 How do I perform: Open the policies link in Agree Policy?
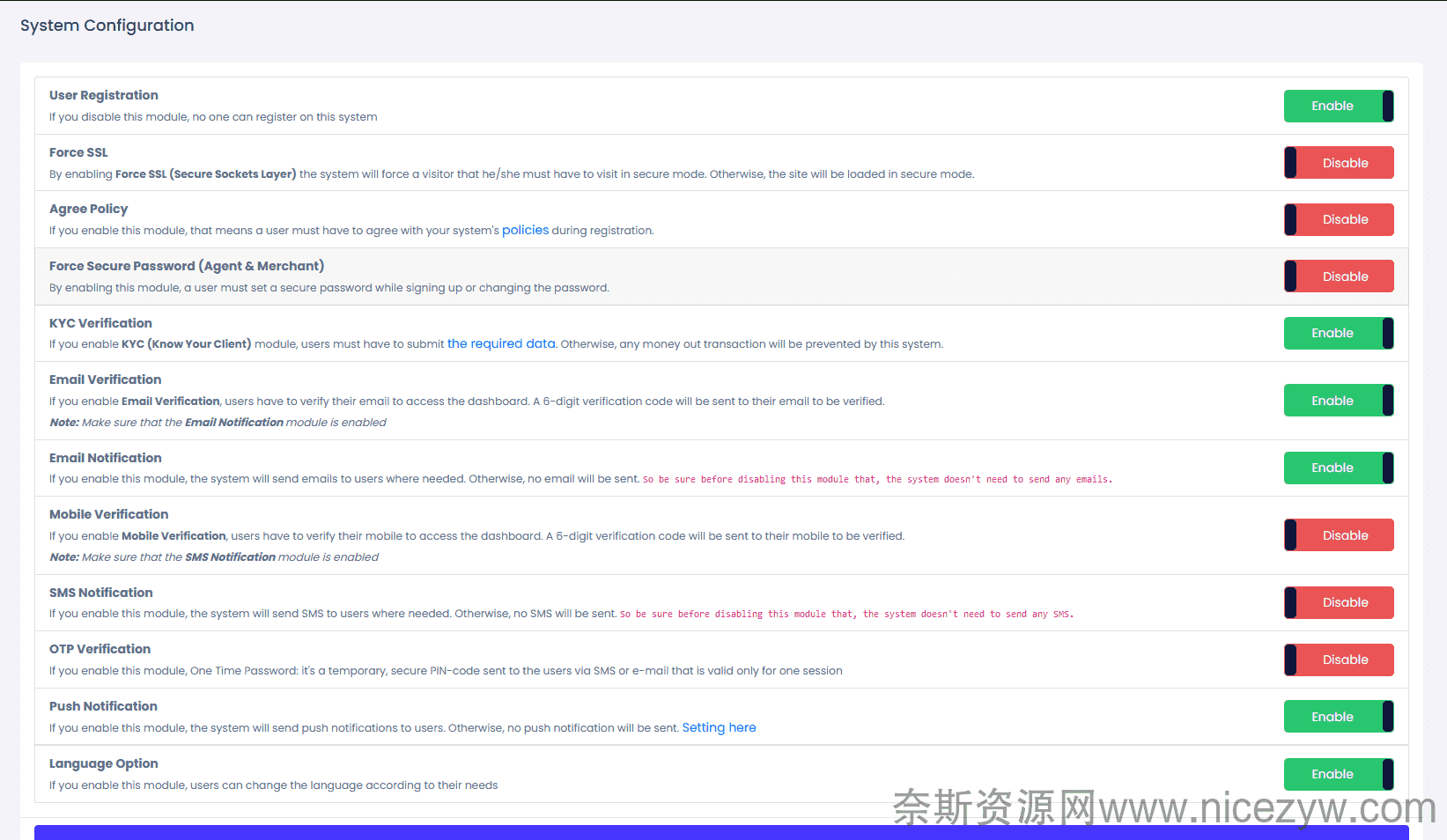tap(525, 230)
